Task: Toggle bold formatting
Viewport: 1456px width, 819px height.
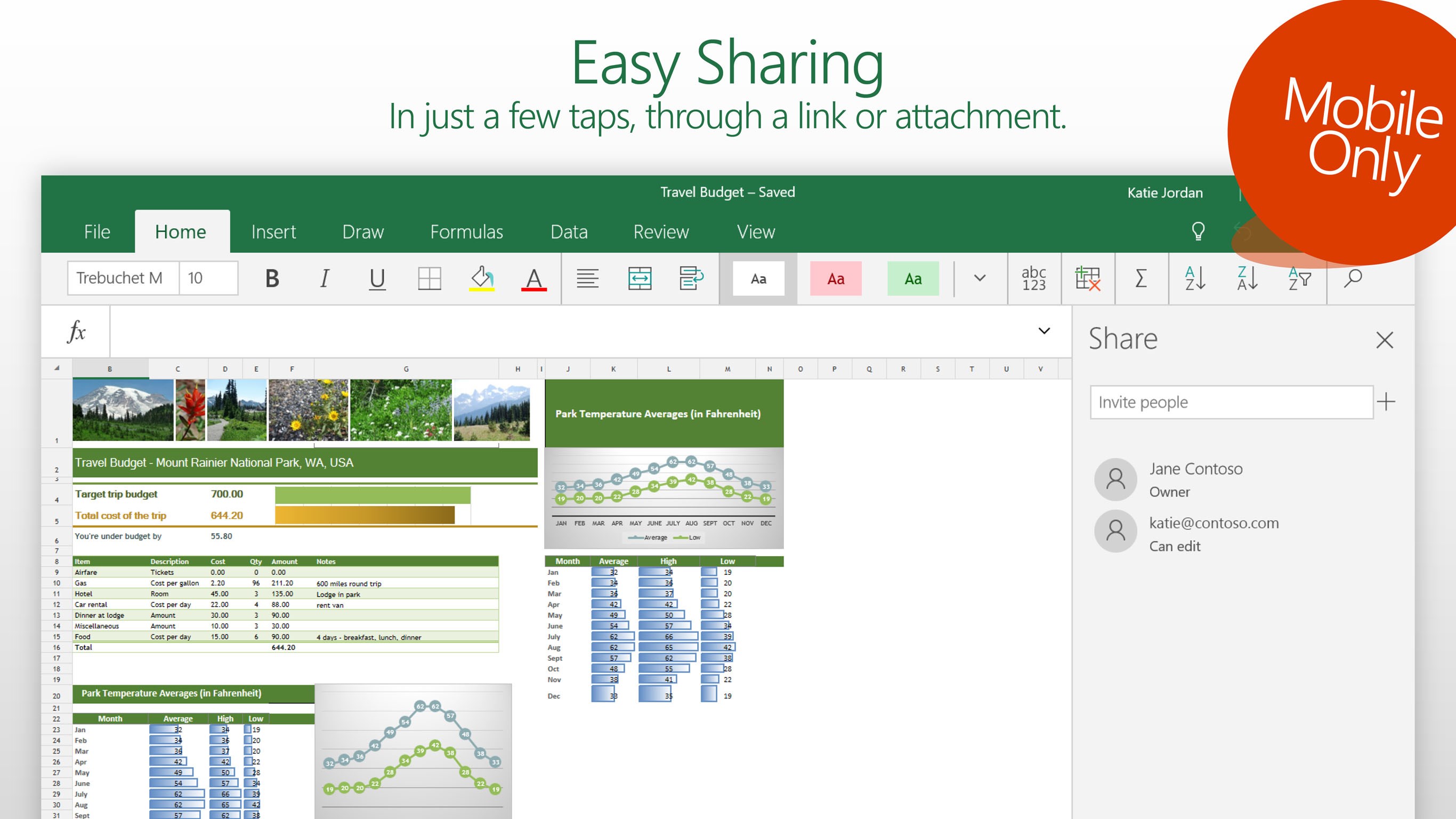Action: coord(272,278)
